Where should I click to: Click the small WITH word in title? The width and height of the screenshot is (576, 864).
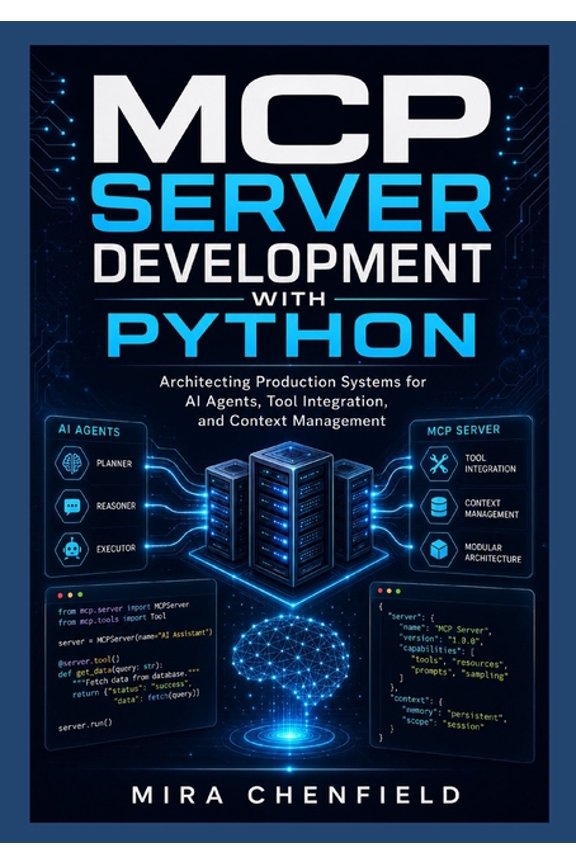coord(288,299)
